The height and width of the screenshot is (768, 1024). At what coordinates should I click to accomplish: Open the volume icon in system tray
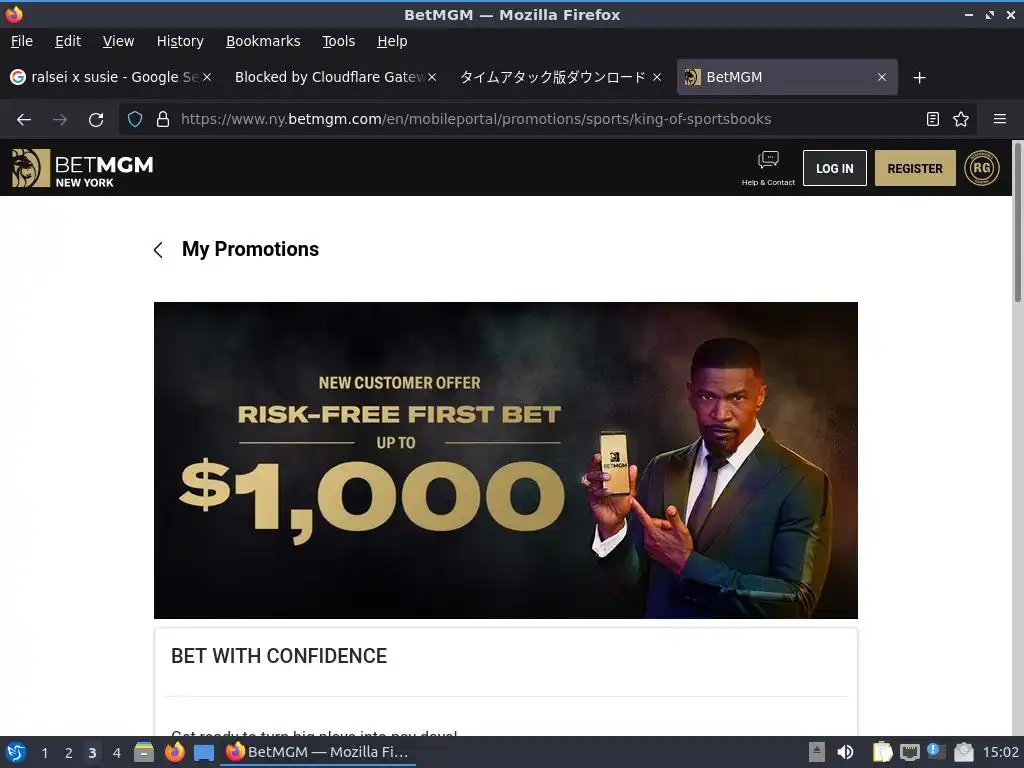coord(845,752)
